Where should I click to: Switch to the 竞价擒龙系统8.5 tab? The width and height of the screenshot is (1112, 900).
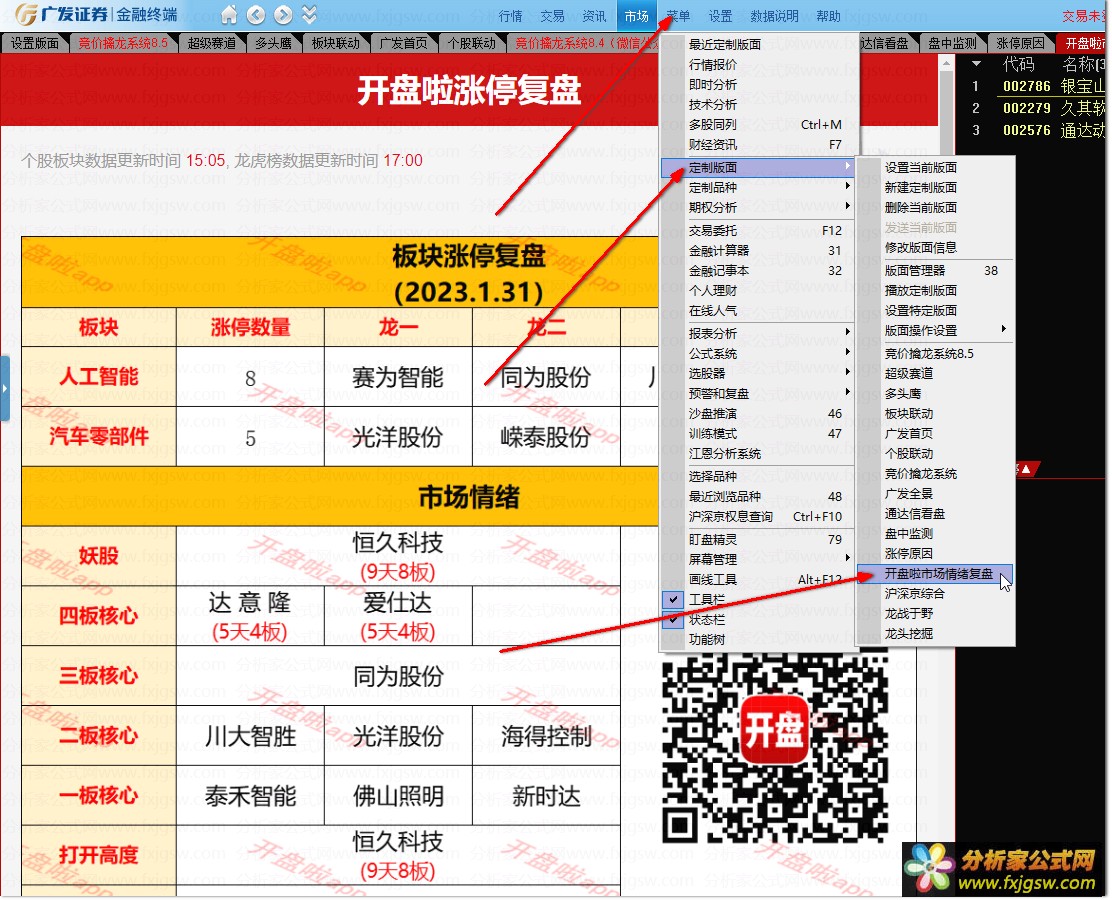123,43
